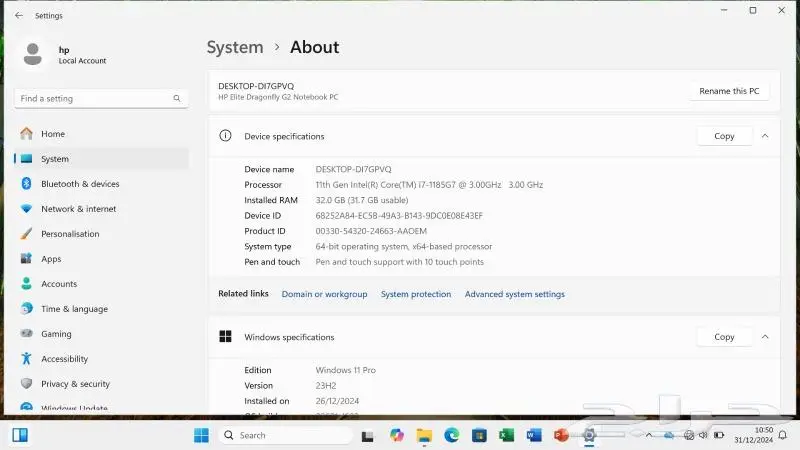Click the OneDrive cloud tray icon
The width and height of the screenshot is (800, 450).
(x=669, y=435)
